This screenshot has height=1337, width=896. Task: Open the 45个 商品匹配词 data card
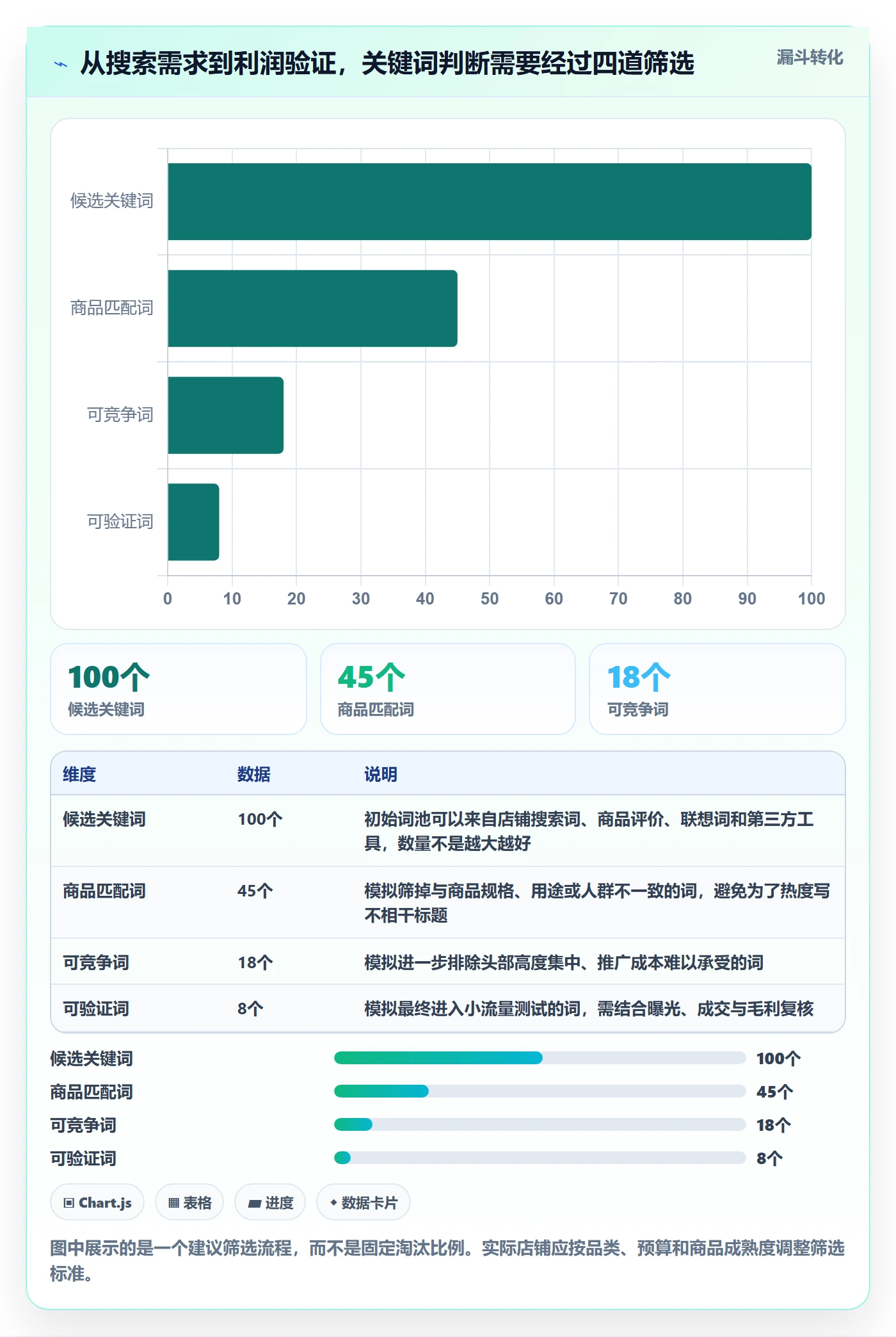click(x=448, y=689)
